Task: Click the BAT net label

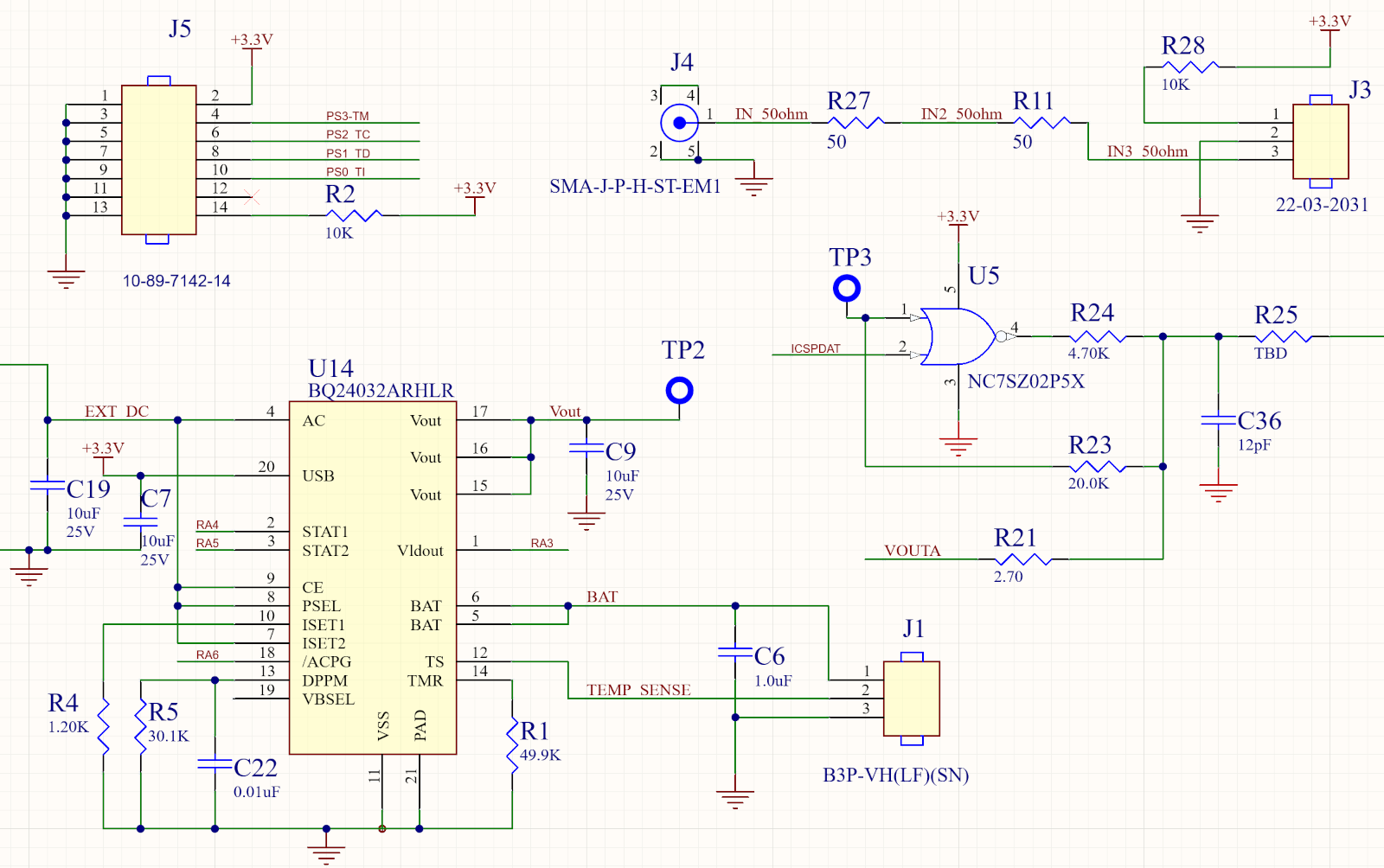Action: (x=602, y=597)
